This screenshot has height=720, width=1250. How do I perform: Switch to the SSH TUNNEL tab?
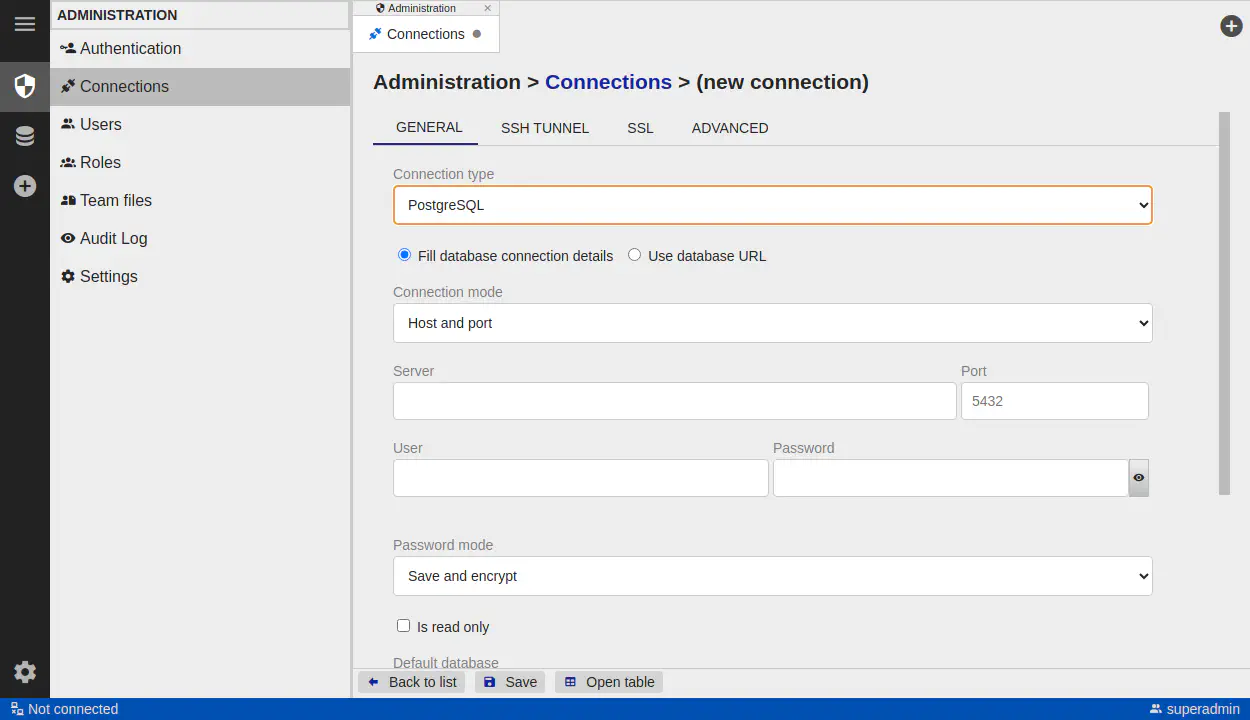tap(545, 128)
